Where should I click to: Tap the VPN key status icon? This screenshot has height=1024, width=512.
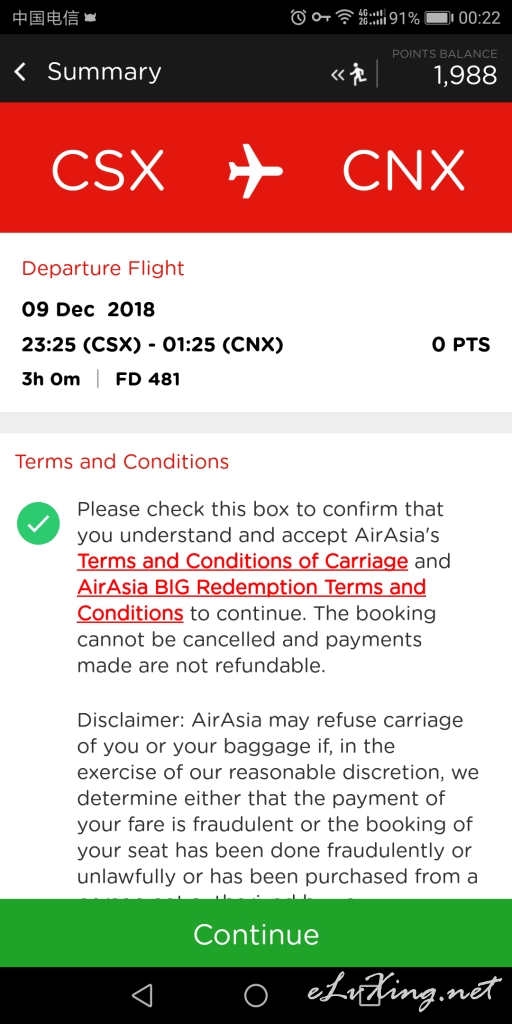point(321,18)
